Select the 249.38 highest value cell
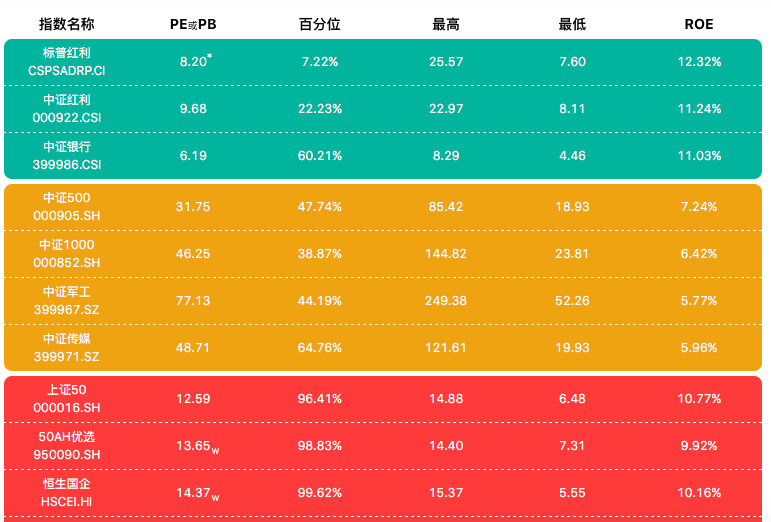 coord(446,300)
